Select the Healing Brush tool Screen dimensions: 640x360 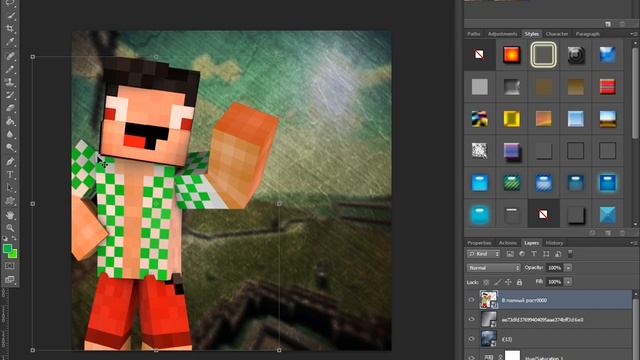click(10, 56)
